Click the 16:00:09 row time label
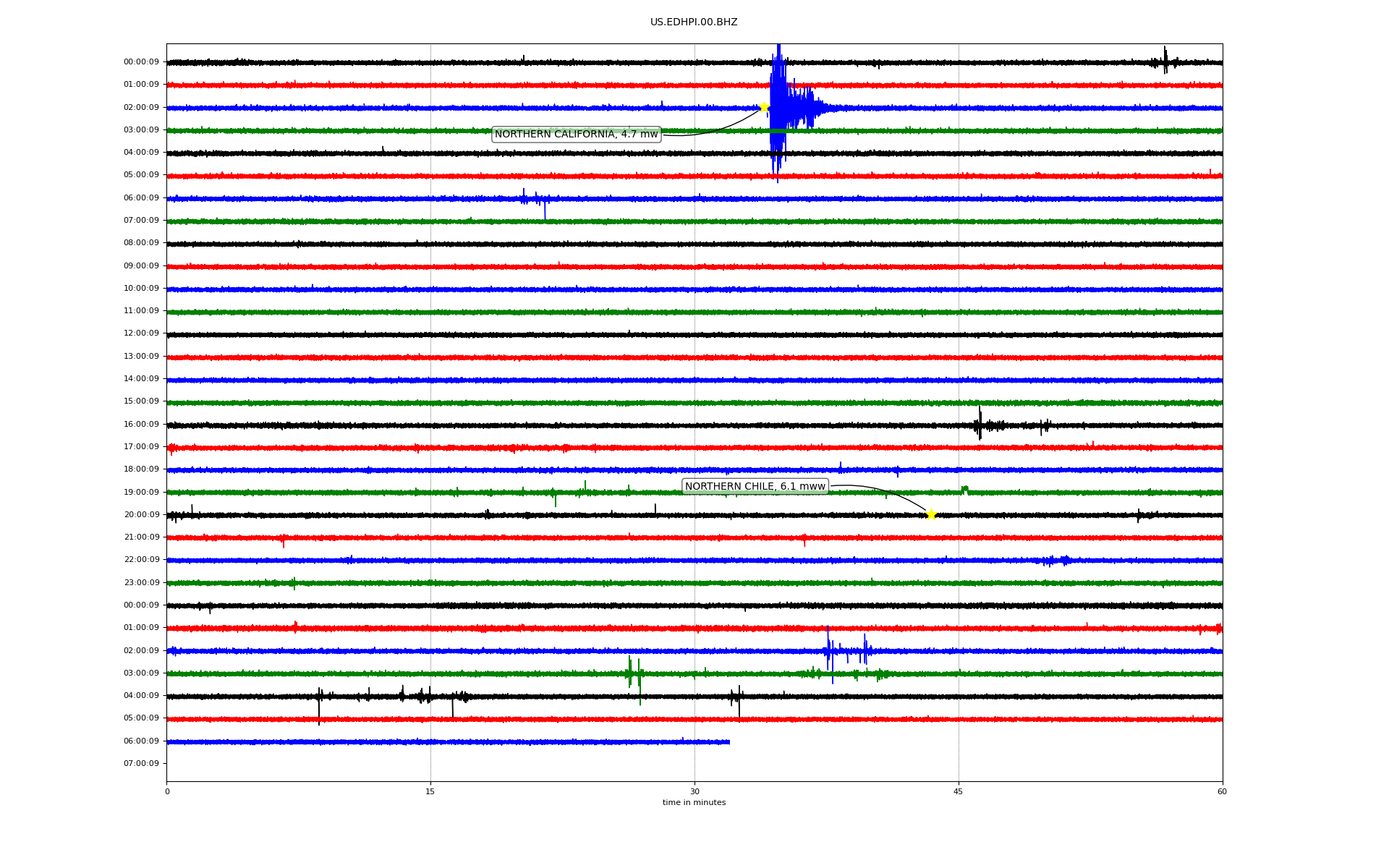The height and width of the screenshot is (868, 1389). coord(141,425)
